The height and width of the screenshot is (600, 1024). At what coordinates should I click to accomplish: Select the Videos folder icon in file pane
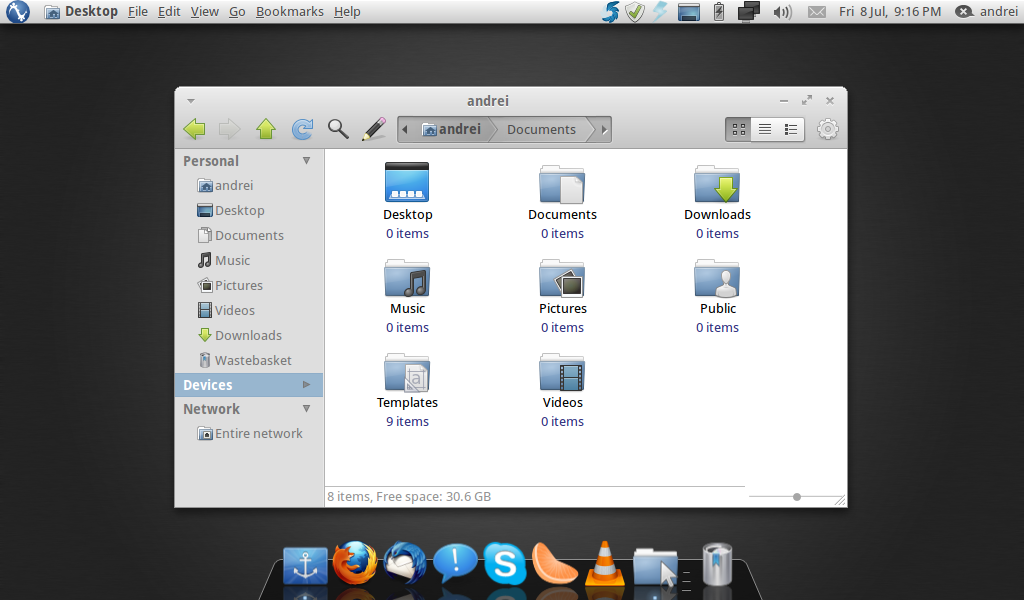coord(562,372)
